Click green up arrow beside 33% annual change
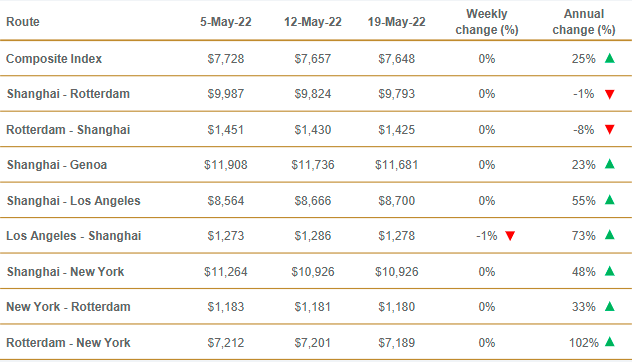This screenshot has height=362, width=632. (610, 307)
